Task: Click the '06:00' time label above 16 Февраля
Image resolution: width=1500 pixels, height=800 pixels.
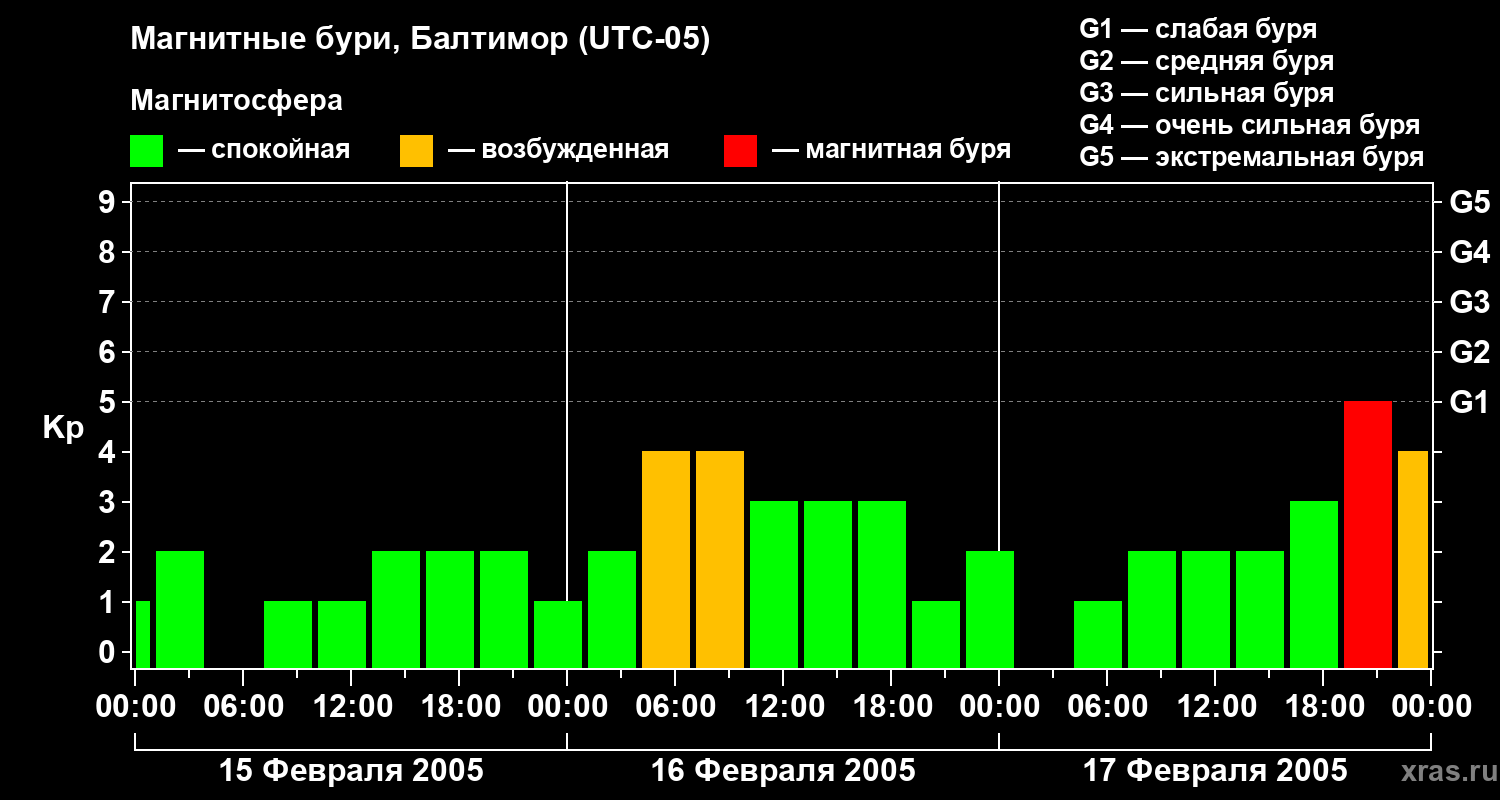Action: 675,707
